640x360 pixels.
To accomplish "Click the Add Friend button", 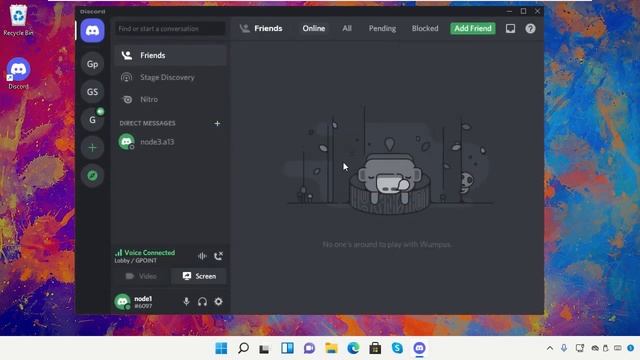I will tap(473, 29).
